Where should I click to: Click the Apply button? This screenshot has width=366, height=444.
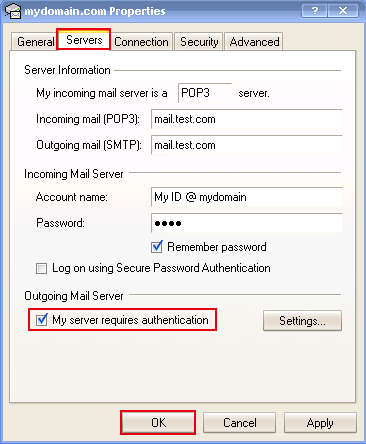(320, 423)
